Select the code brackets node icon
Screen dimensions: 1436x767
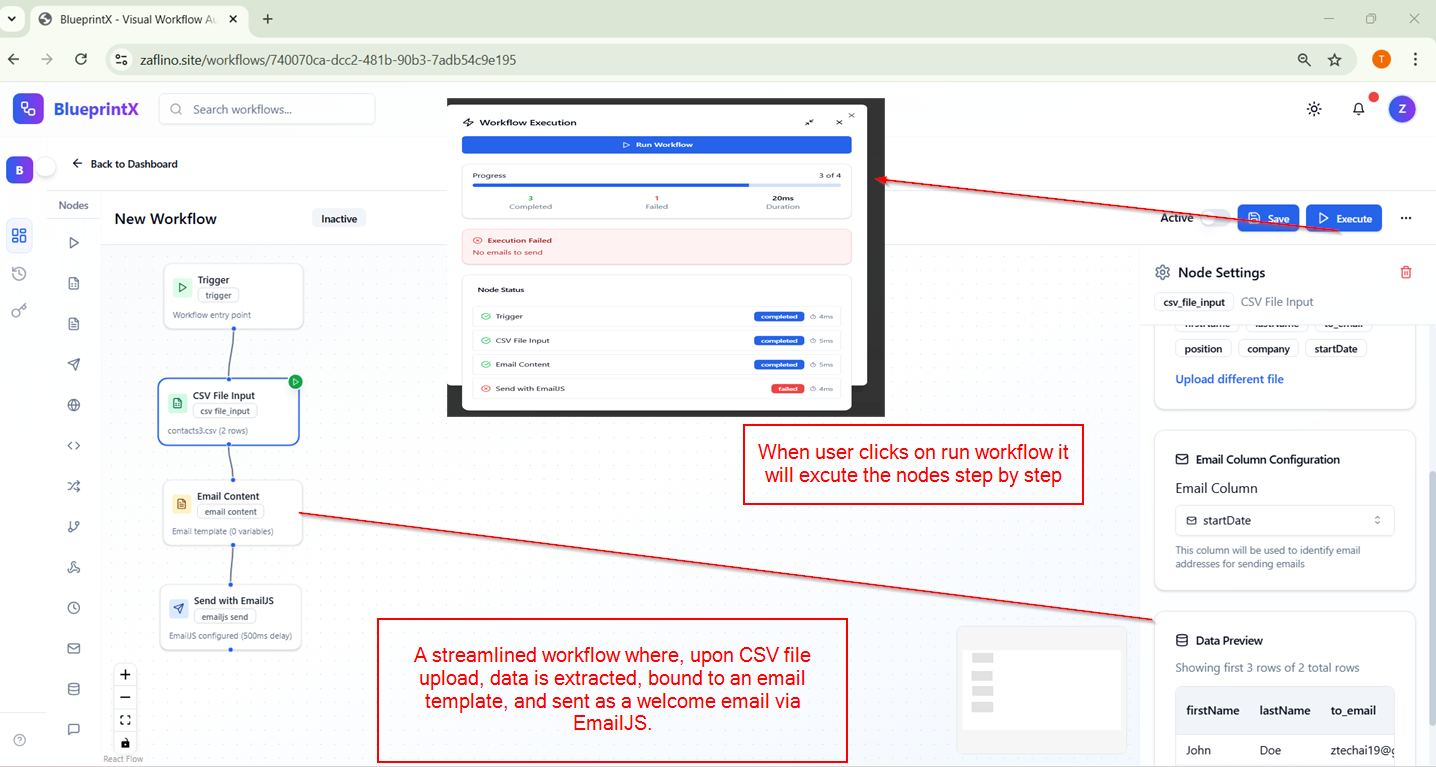[x=74, y=446]
